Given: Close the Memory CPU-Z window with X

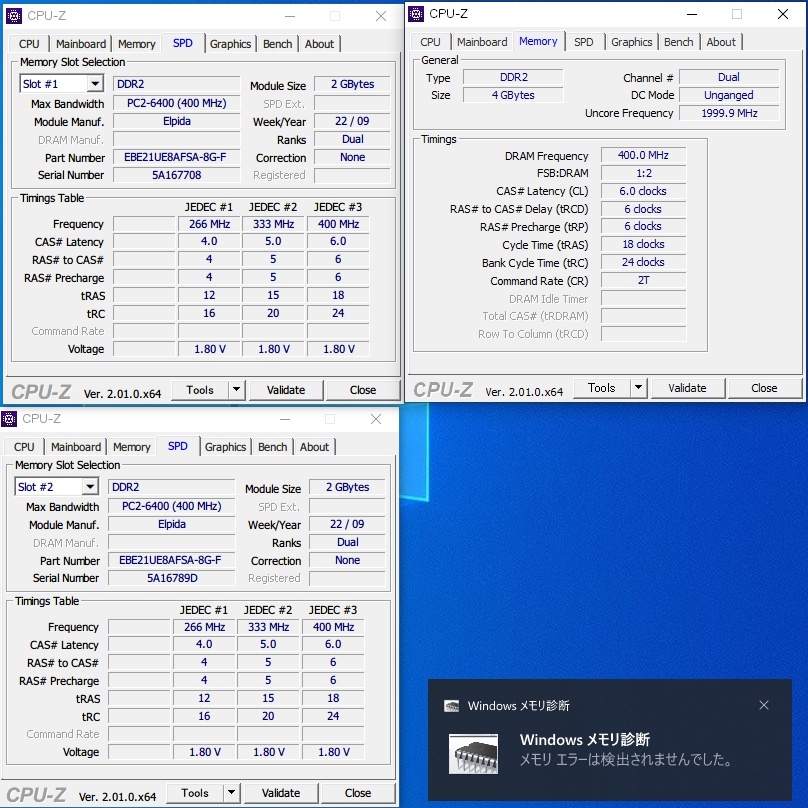Looking at the screenshot, I should [783, 14].
